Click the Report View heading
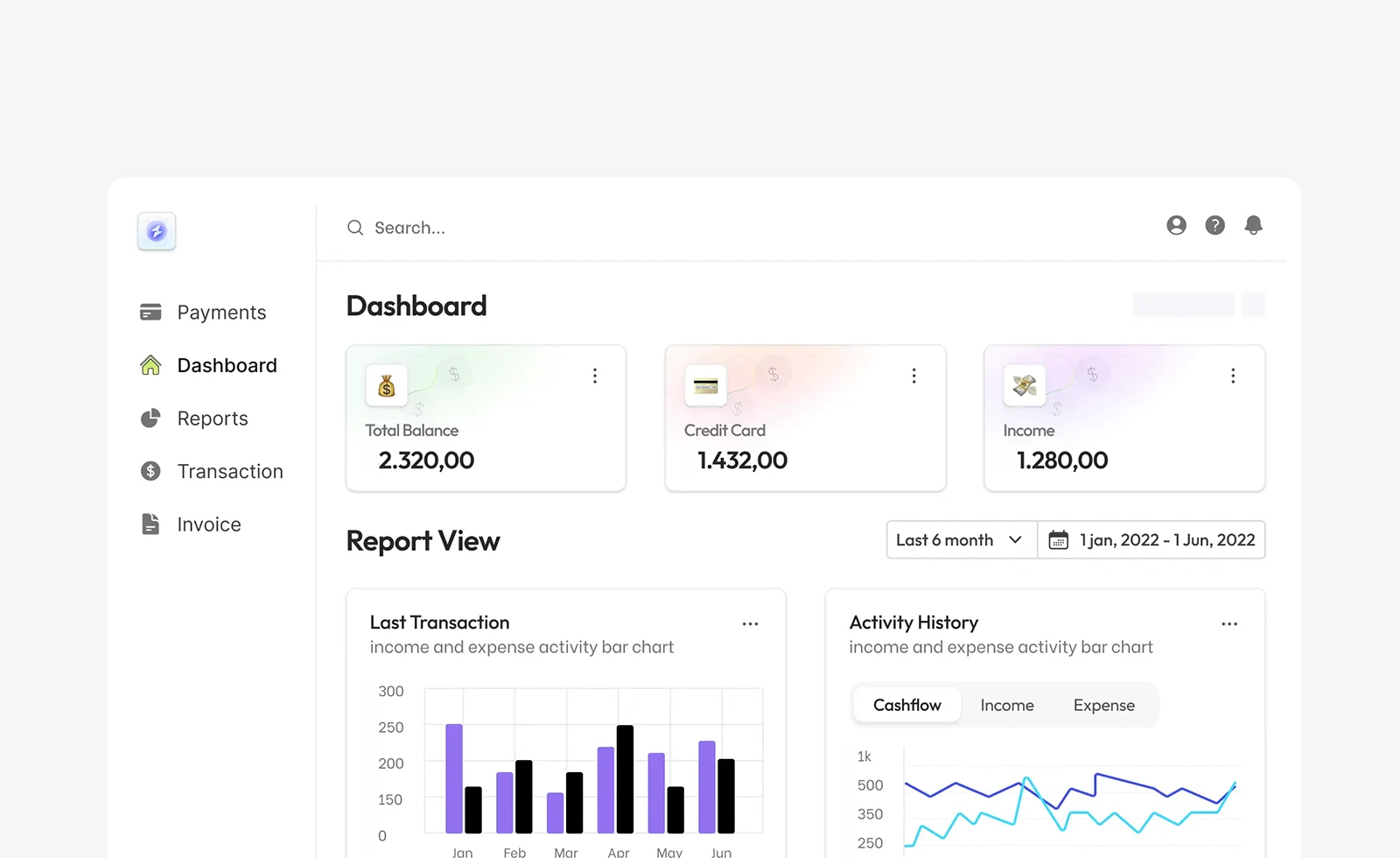 [423, 541]
